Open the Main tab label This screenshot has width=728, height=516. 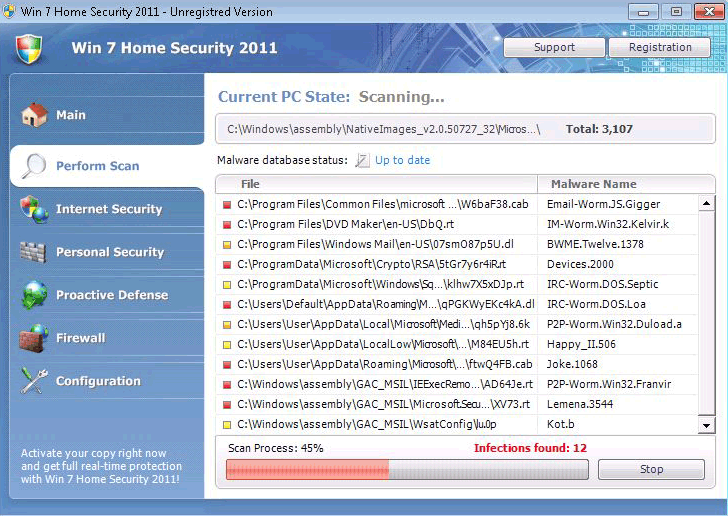pos(71,115)
